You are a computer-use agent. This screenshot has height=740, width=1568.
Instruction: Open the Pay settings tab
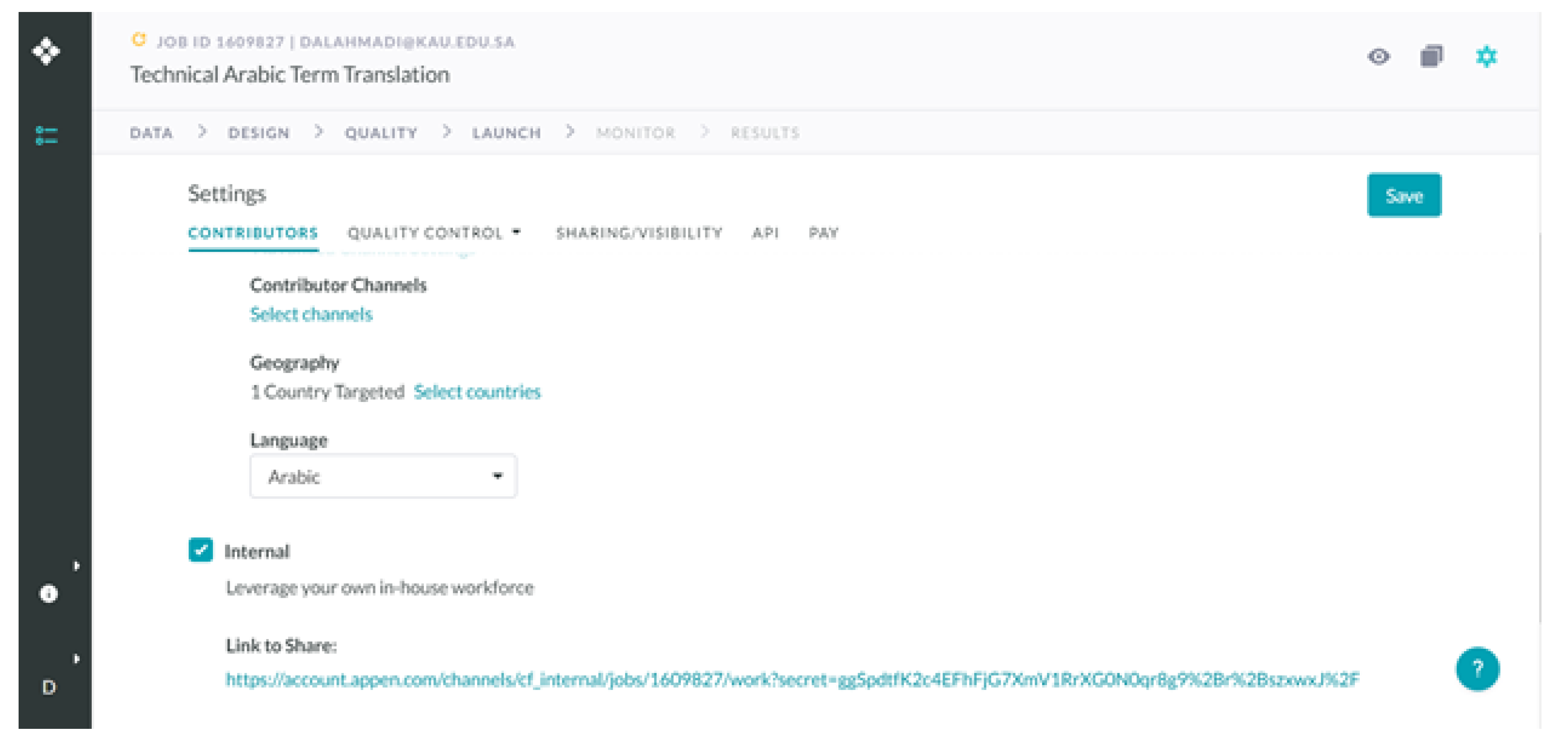point(823,233)
